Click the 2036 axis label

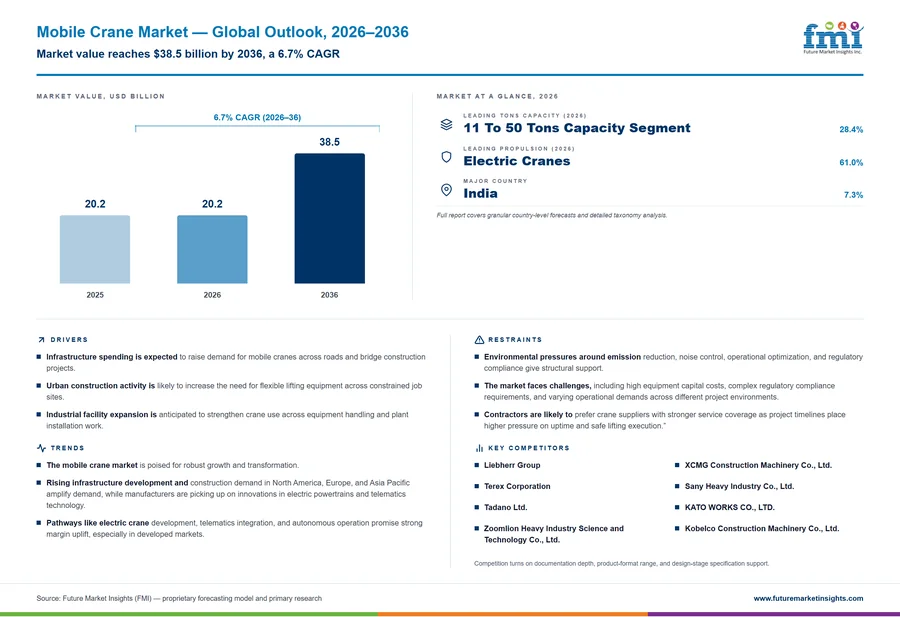pos(329,294)
